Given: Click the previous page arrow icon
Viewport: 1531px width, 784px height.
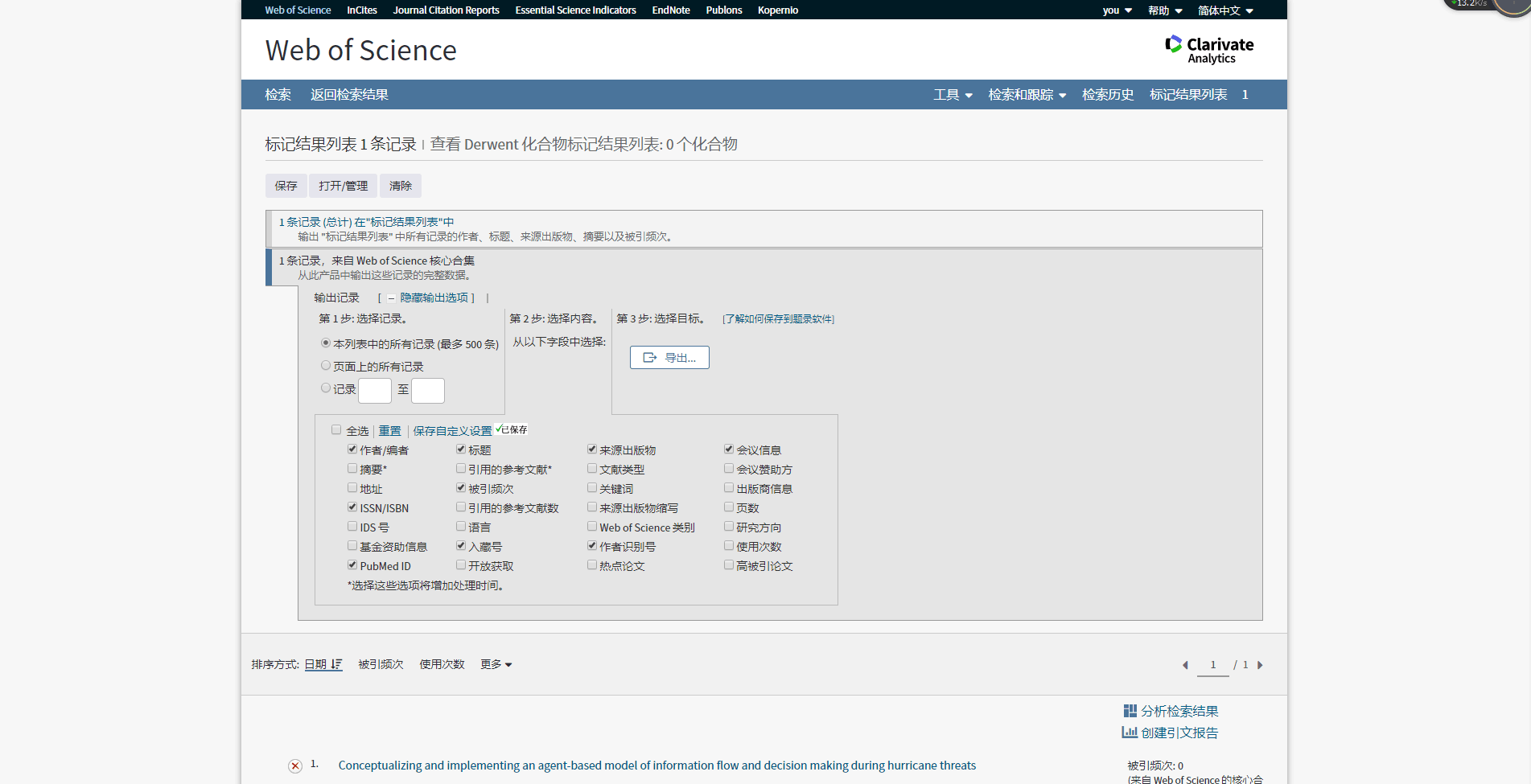Looking at the screenshot, I should point(1185,665).
